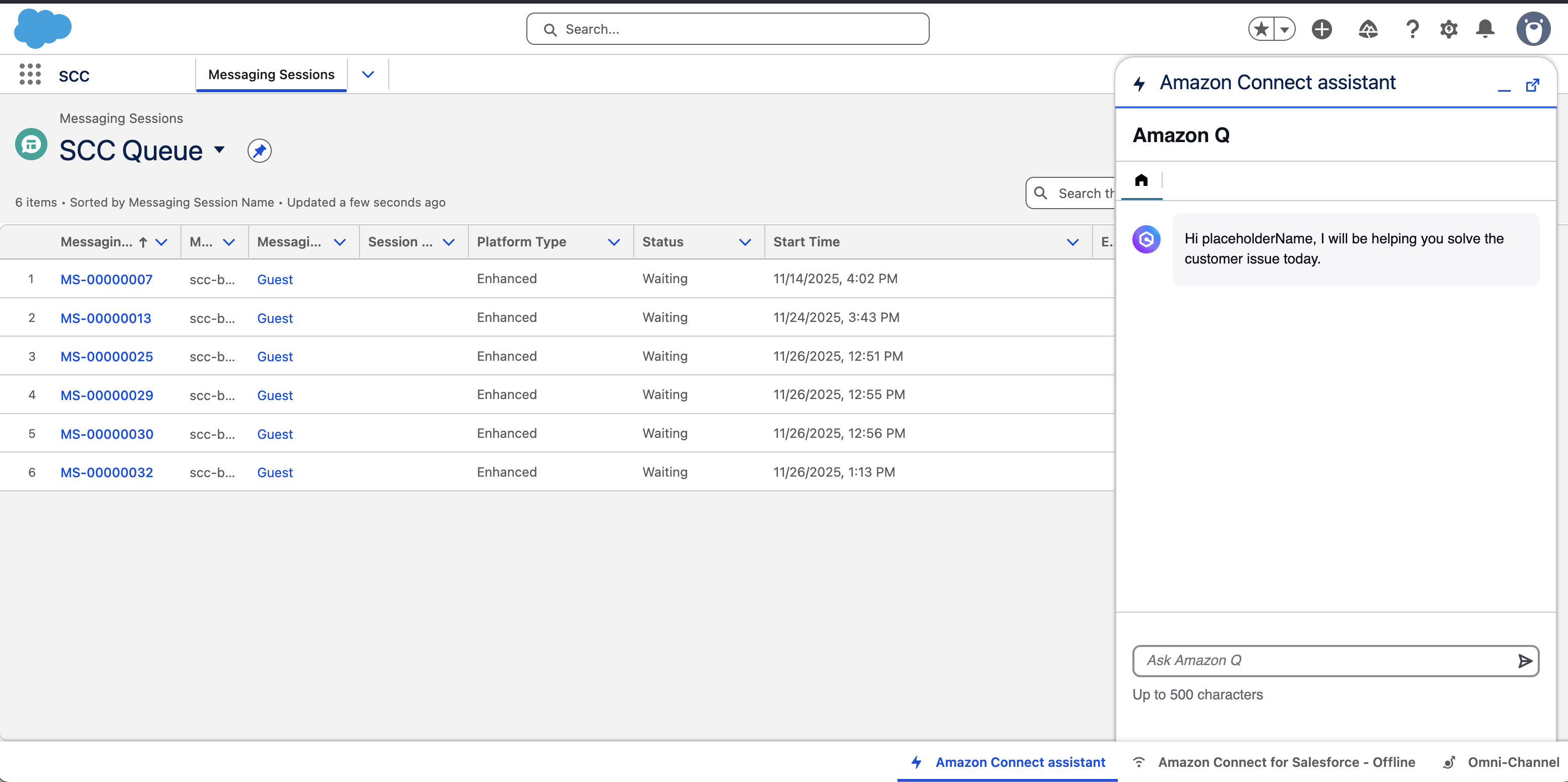Click the Trailhead guidance icon
The image size is (1568, 782).
(1367, 29)
